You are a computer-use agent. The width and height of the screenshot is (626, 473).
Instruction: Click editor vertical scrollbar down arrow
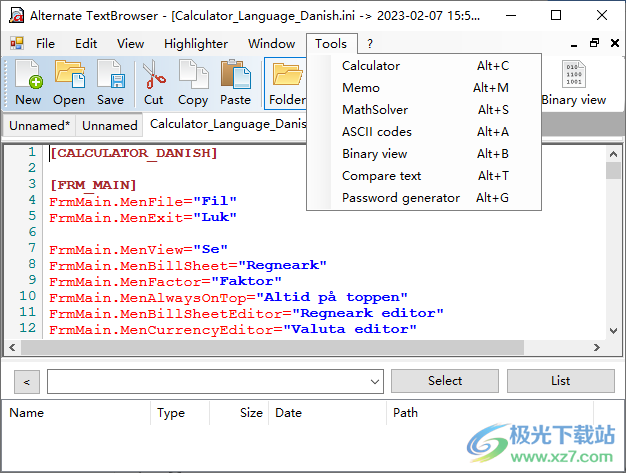613,331
